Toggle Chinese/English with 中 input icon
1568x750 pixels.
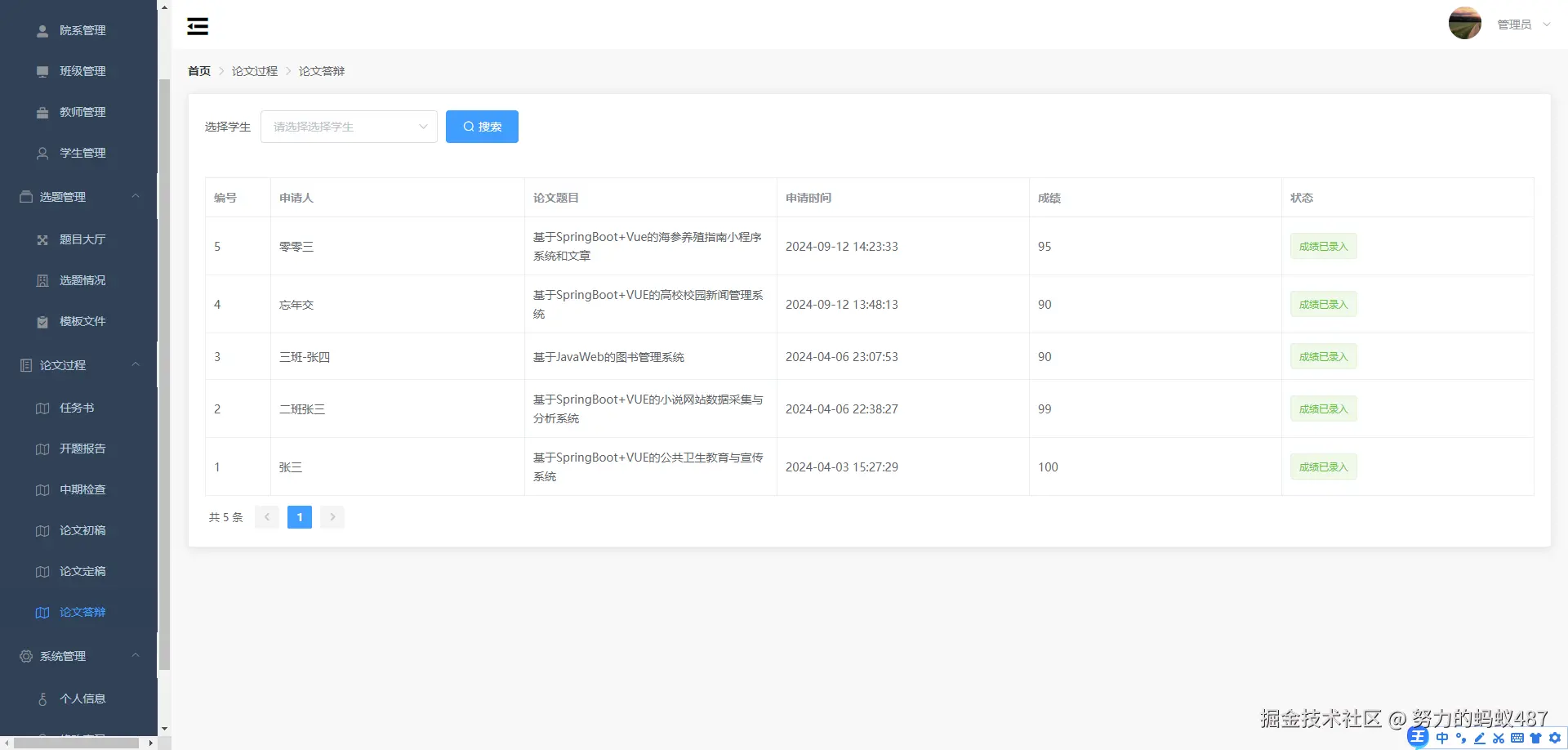coord(1442,738)
